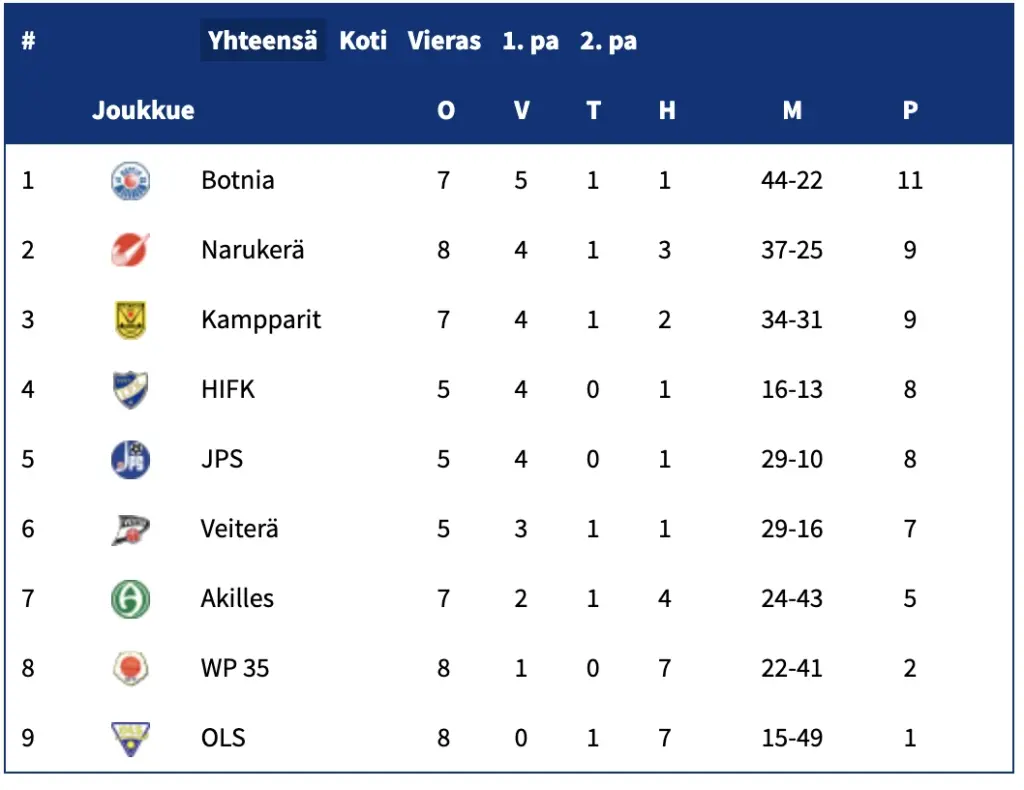Click the Akilles team logo
Viewport: 1024px width, 790px height.
click(x=130, y=599)
